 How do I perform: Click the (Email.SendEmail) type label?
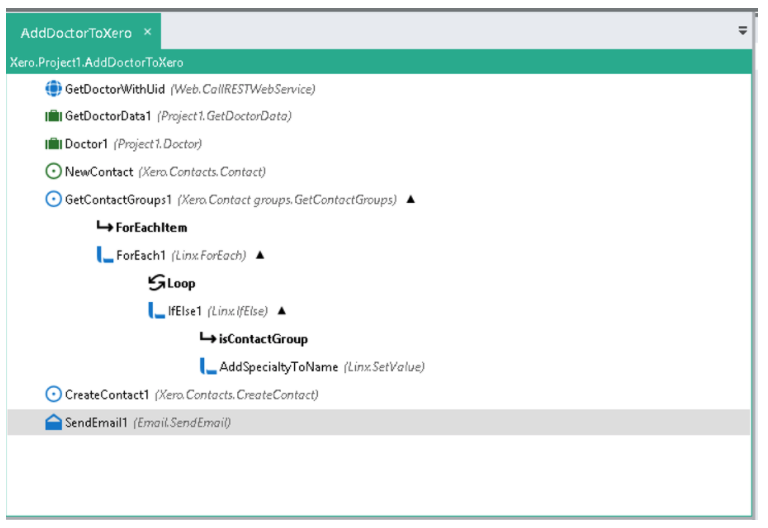click(182, 423)
